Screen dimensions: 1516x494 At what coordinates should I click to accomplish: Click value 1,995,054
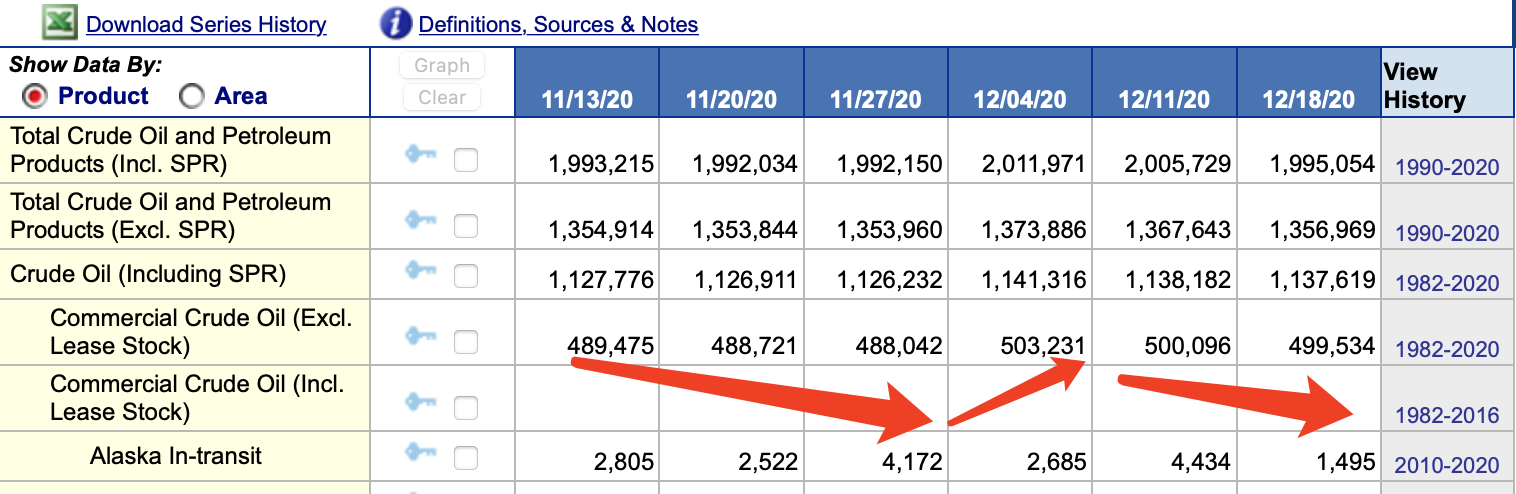click(x=1323, y=163)
